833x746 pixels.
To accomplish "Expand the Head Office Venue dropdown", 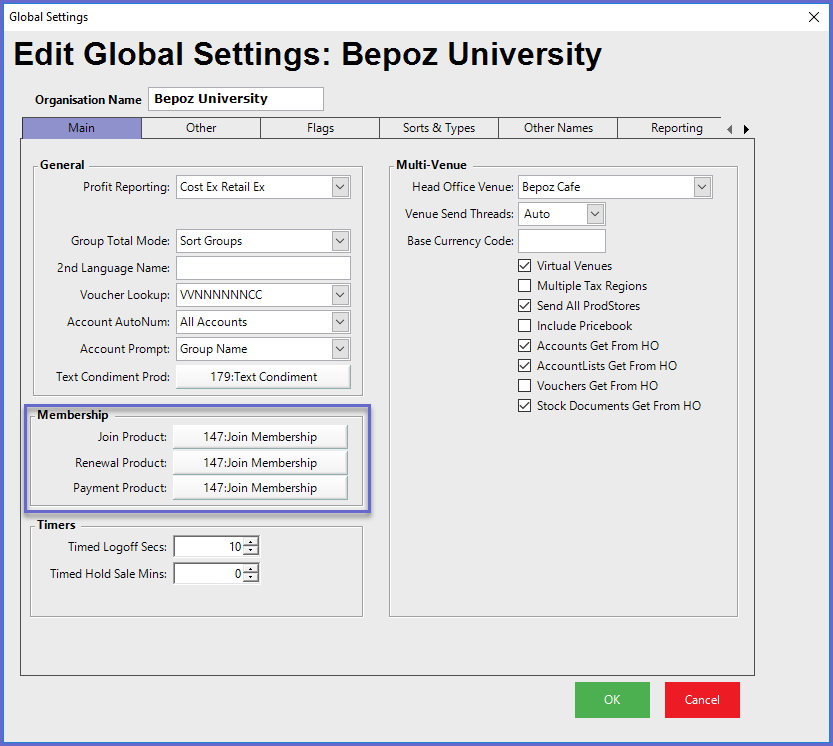I will pyautogui.click(x=701, y=187).
